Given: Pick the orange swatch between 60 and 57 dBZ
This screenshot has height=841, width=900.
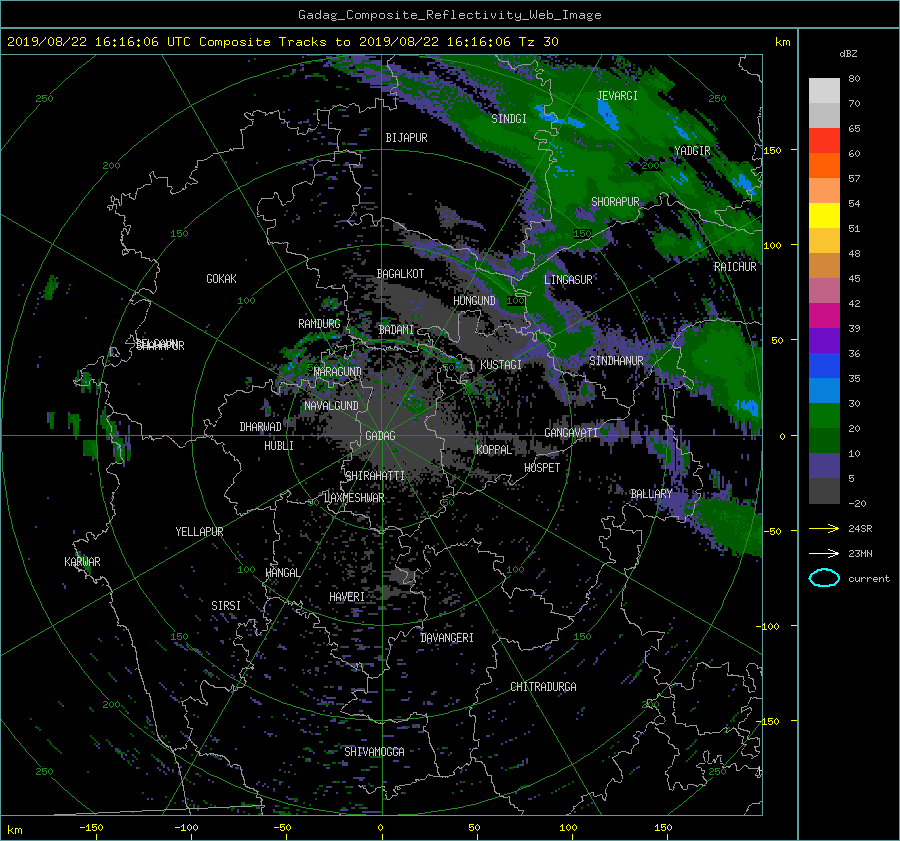Looking at the screenshot, I should point(824,165).
